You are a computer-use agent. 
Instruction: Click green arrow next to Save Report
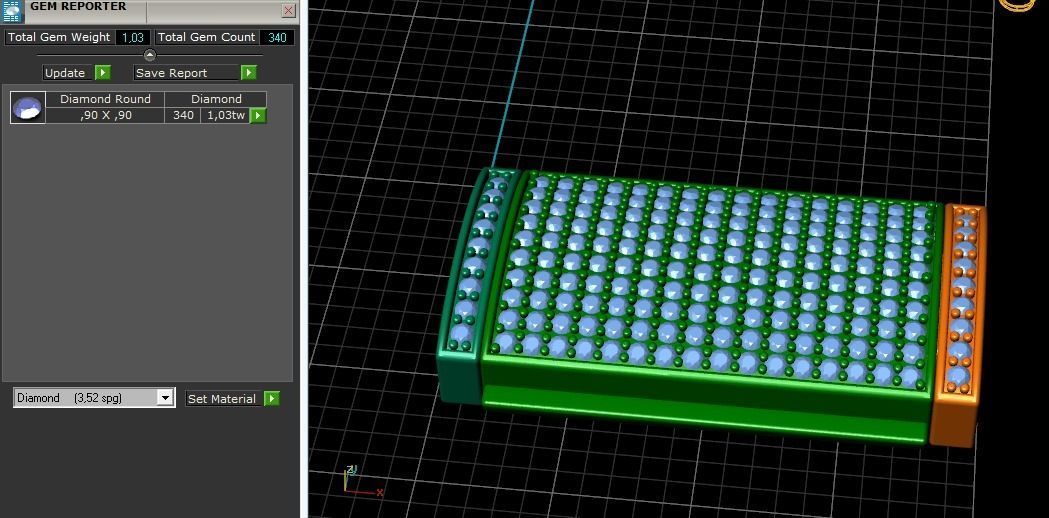248,72
